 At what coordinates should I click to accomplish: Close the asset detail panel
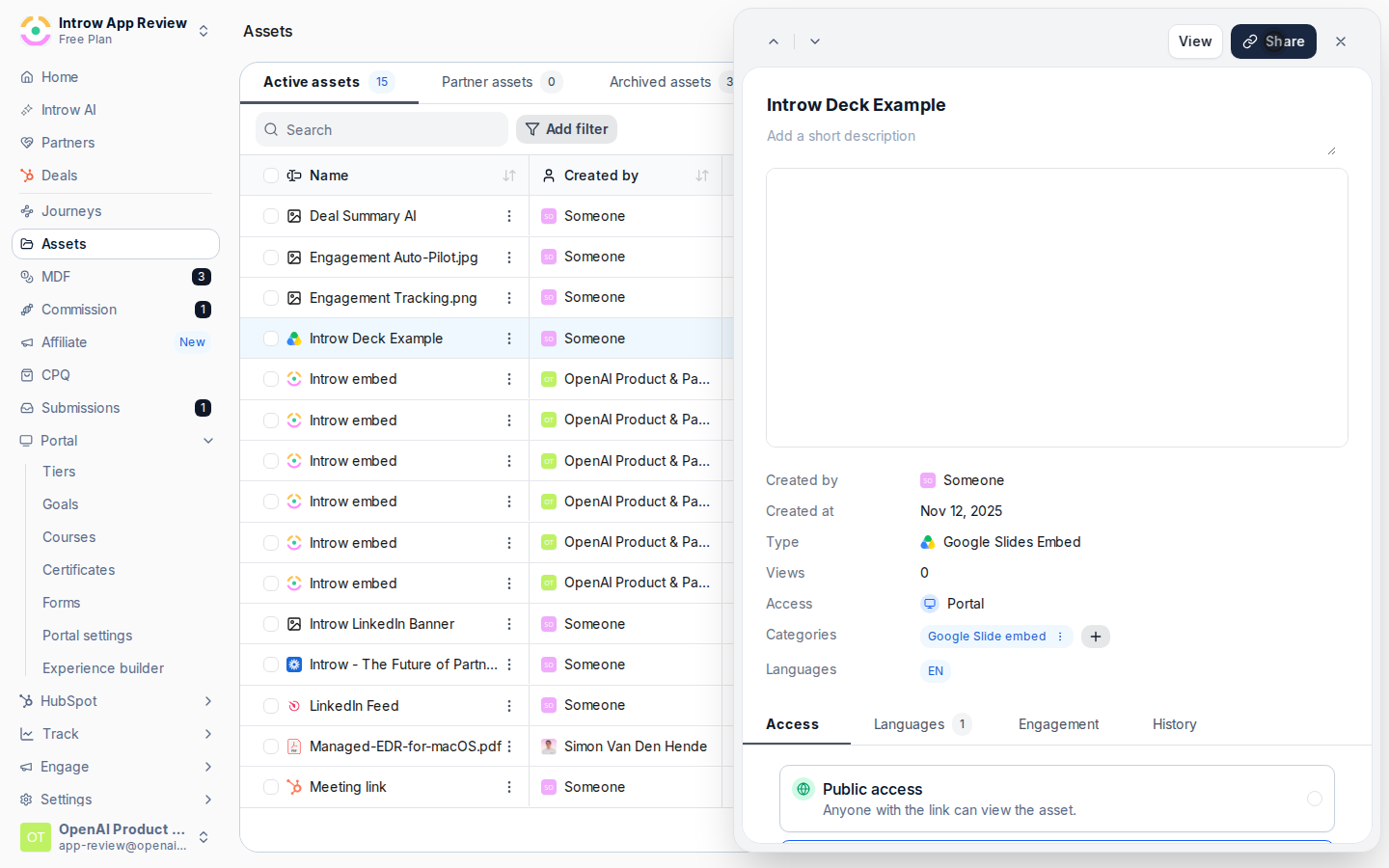click(1341, 41)
